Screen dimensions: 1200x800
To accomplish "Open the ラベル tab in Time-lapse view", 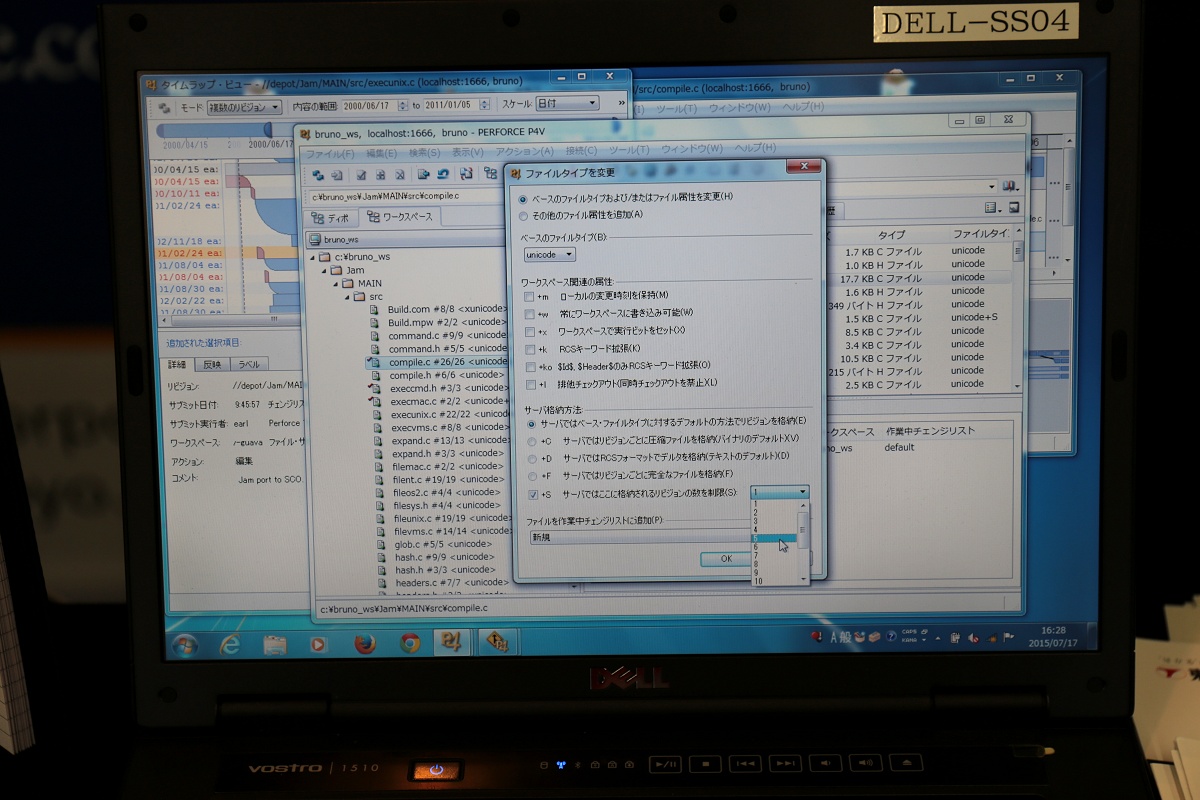I will click(x=249, y=365).
